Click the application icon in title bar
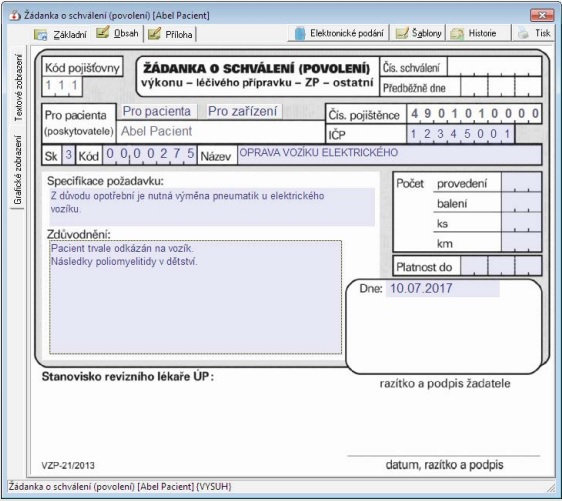Image resolution: width=562 pixels, height=501 pixels. click(x=15, y=15)
